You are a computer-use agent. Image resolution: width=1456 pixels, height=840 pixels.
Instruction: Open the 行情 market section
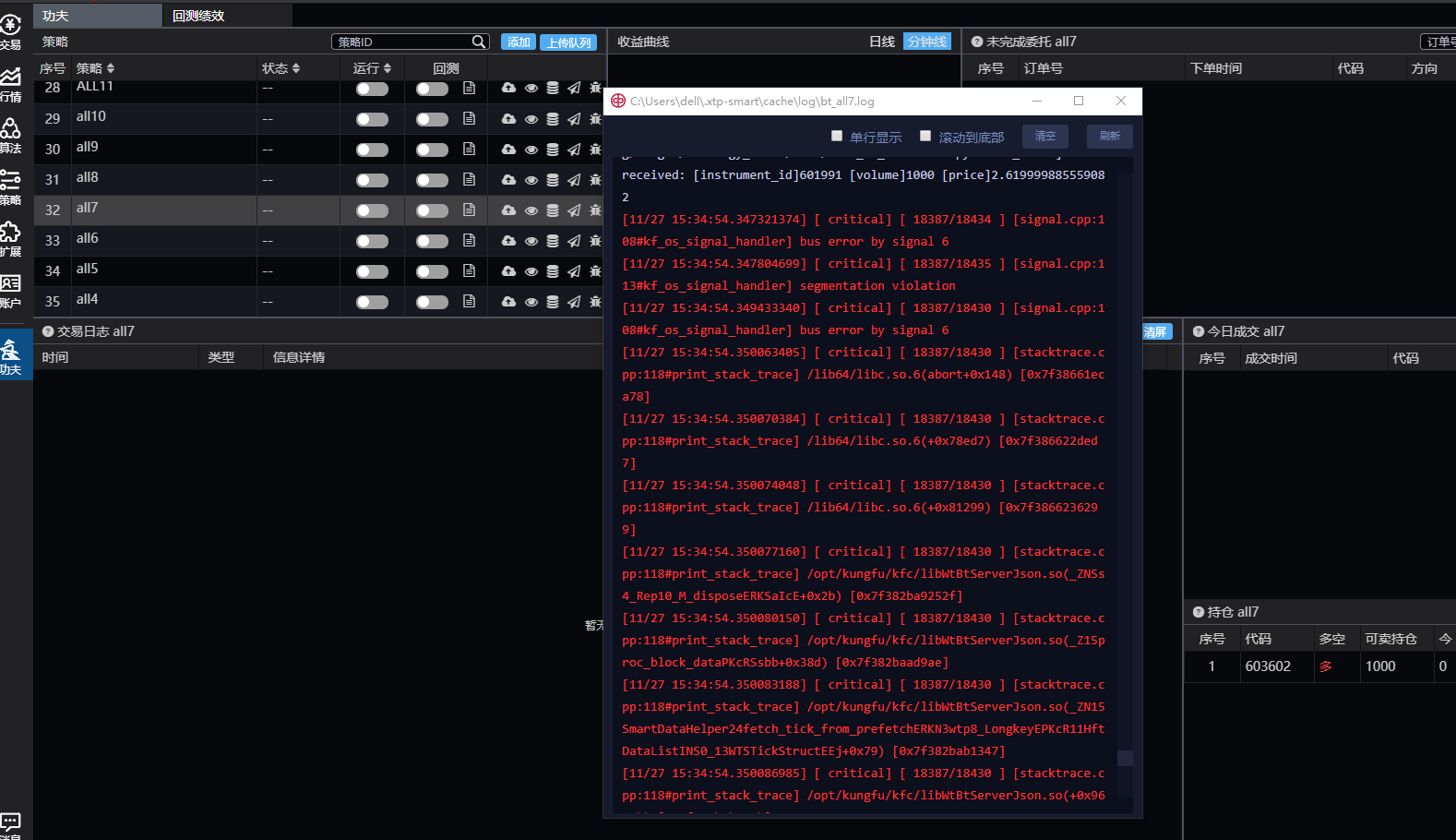click(x=11, y=83)
